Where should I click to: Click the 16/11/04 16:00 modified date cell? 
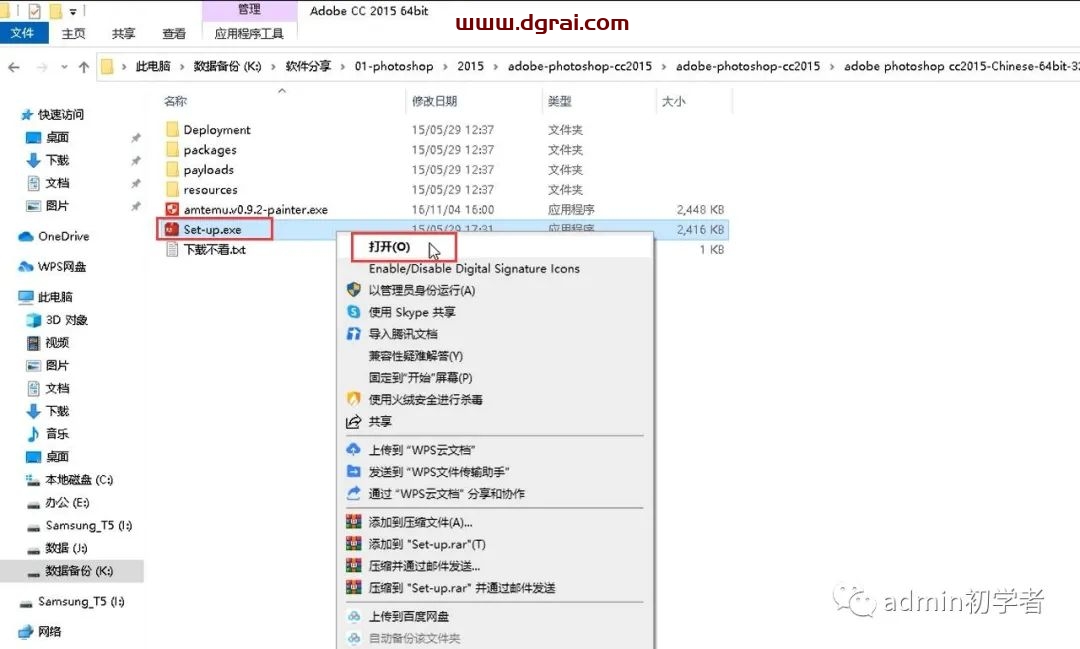453,209
